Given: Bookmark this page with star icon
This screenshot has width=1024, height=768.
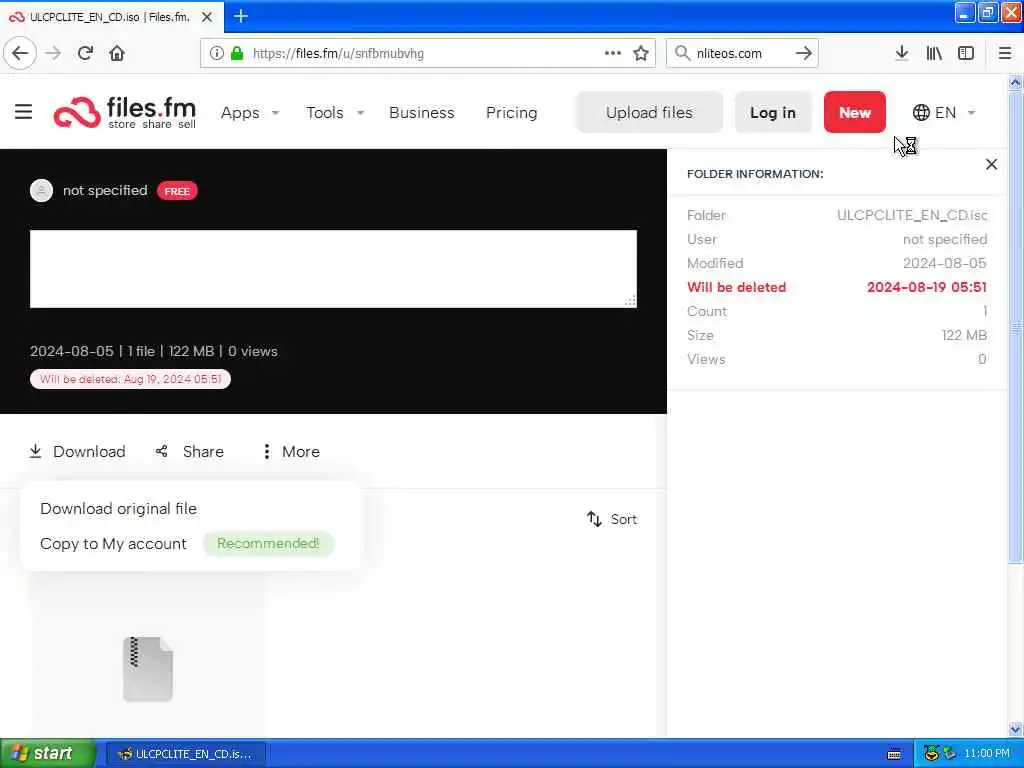Looking at the screenshot, I should 641,53.
